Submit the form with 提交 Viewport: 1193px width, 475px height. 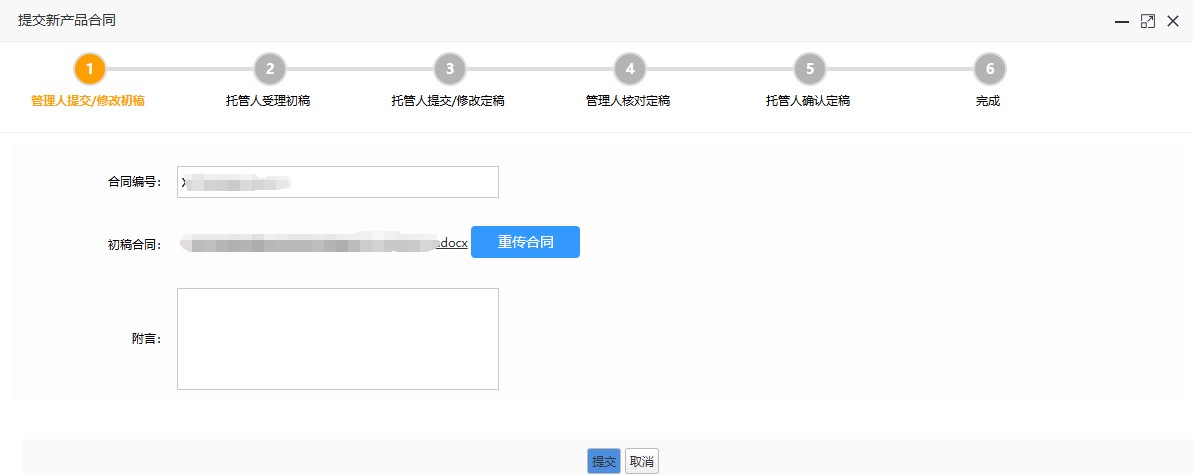(604, 461)
